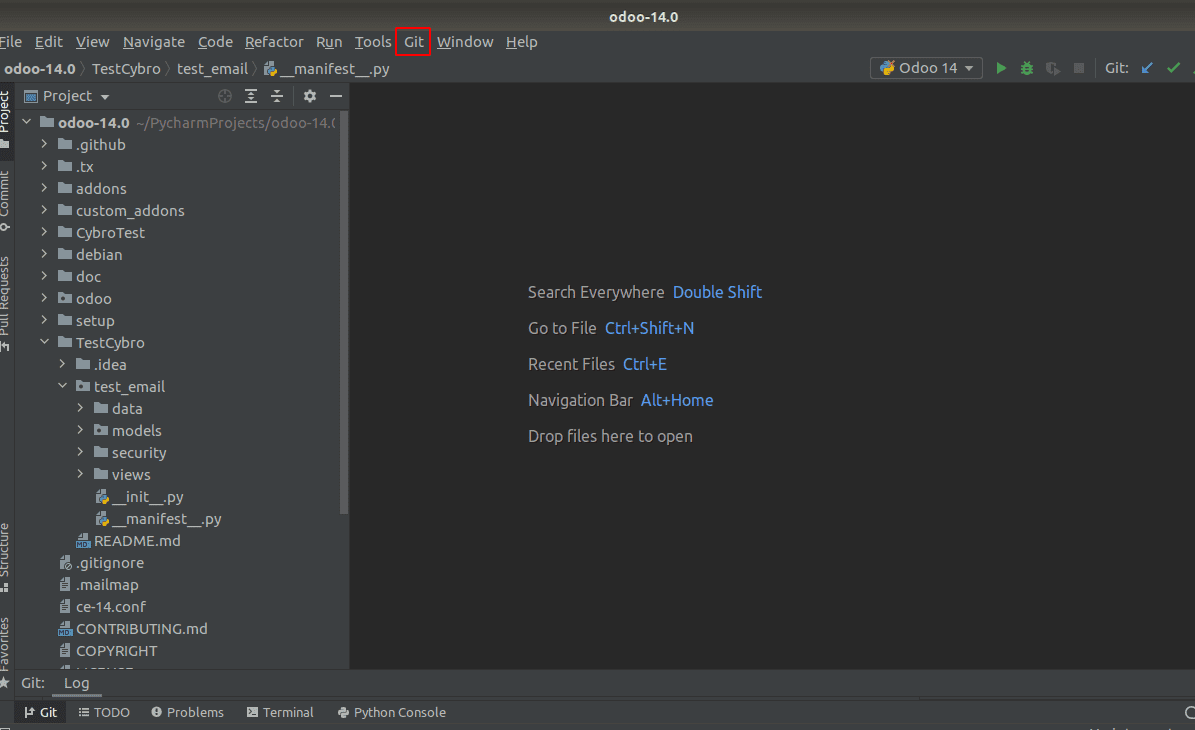1195x730 pixels.
Task: Select opened file with the crosshair icon
Action: (224, 95)
